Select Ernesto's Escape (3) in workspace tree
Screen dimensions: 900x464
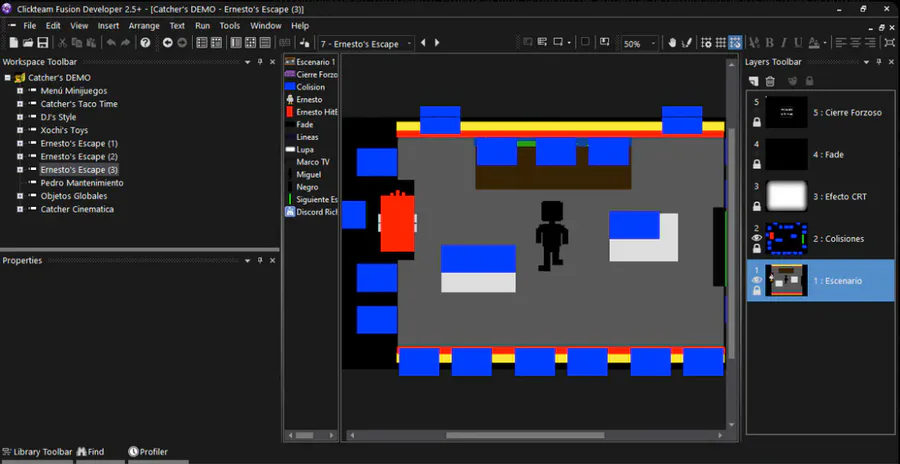point(79,170)
